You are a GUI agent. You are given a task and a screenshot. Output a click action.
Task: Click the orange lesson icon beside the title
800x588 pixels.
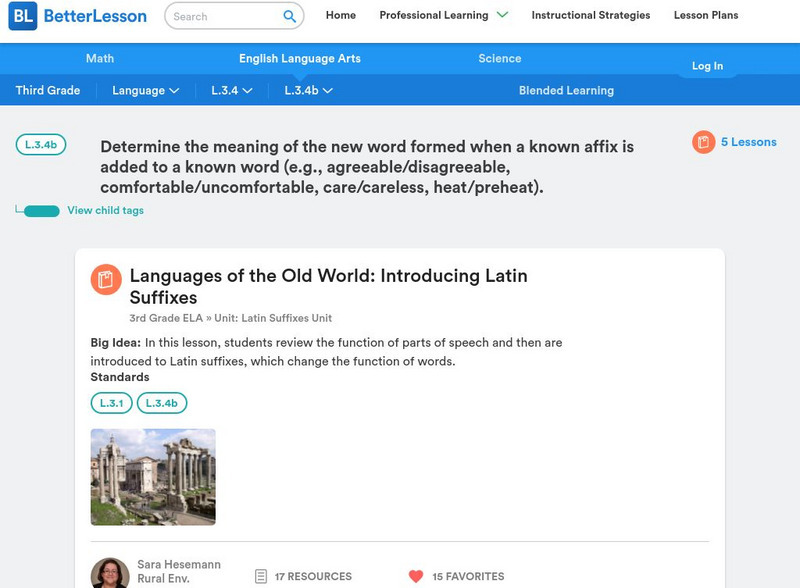(106, 279)
